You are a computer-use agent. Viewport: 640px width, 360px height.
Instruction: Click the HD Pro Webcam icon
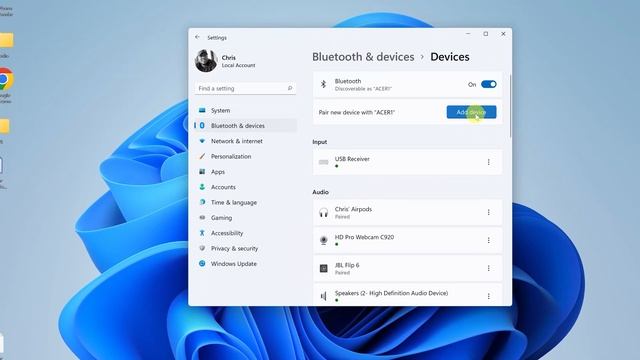323,240
